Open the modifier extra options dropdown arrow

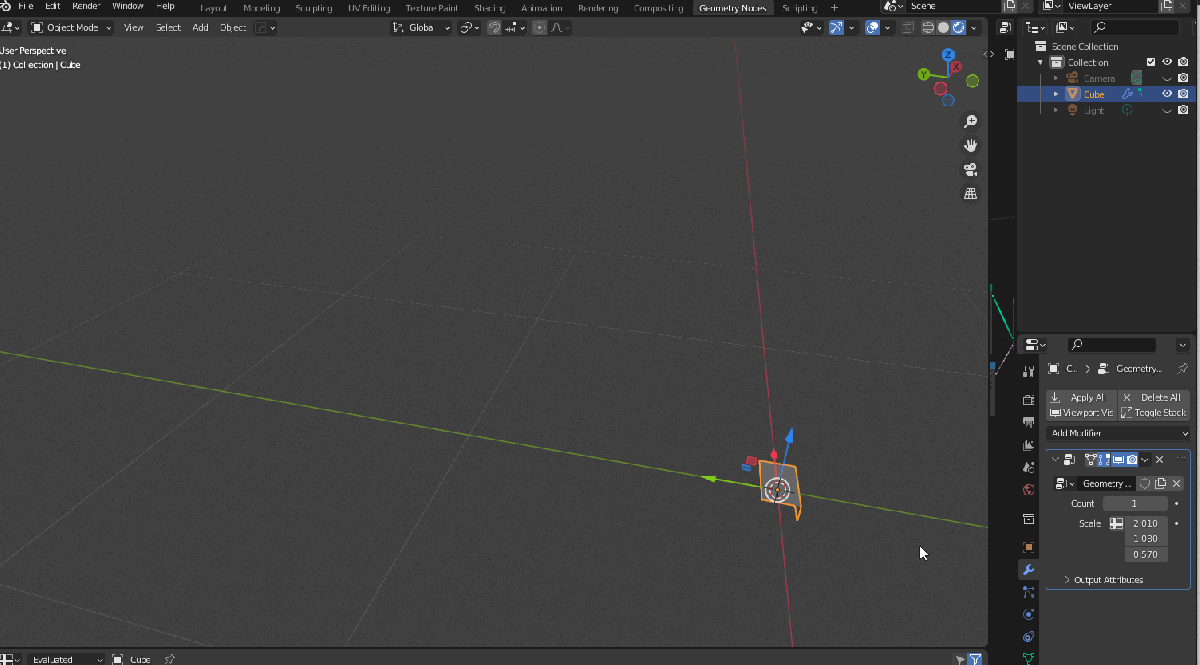[1145, 459]
